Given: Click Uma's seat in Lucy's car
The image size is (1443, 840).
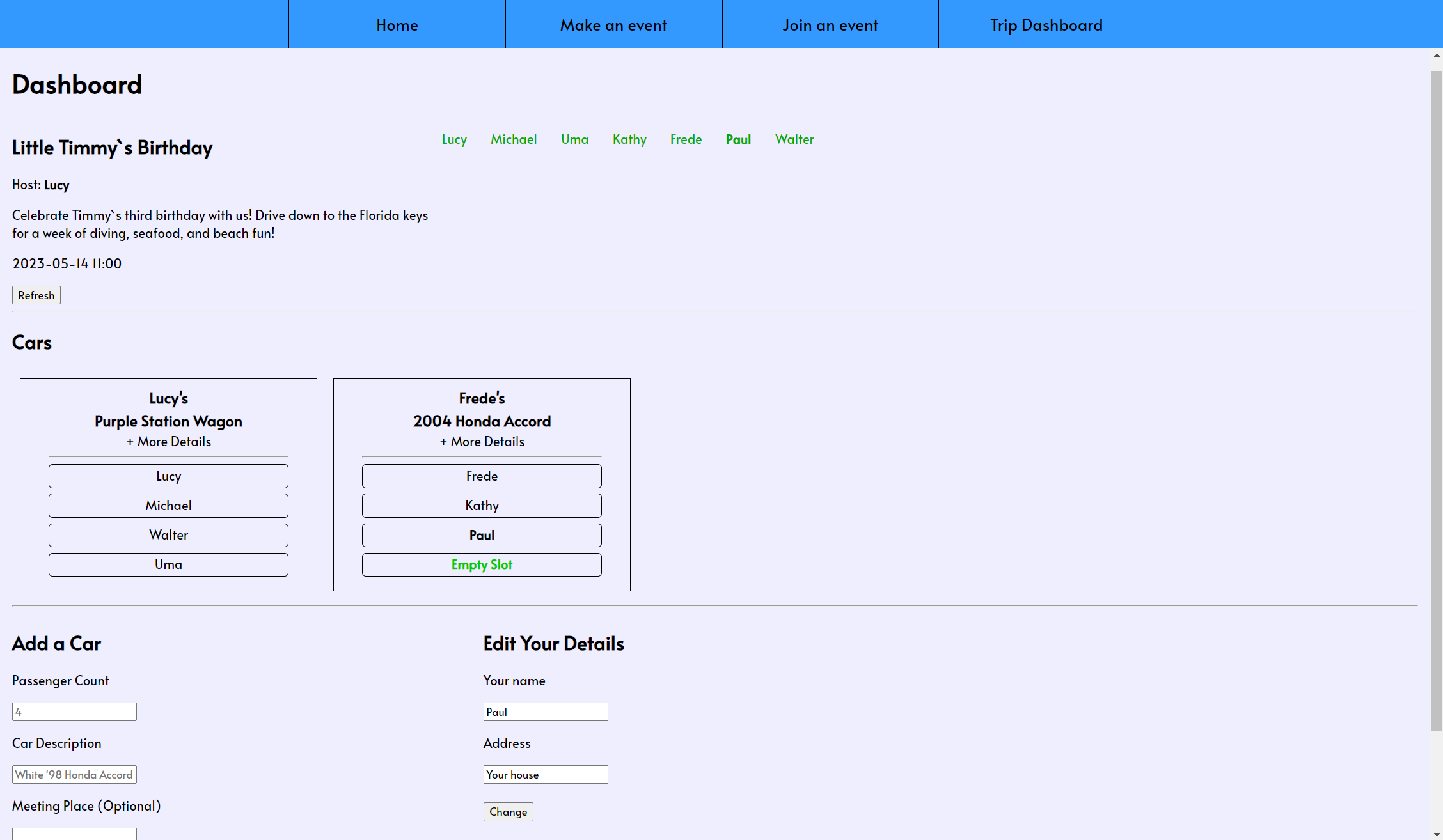Looking at the screenshot, I should (168, 564).
